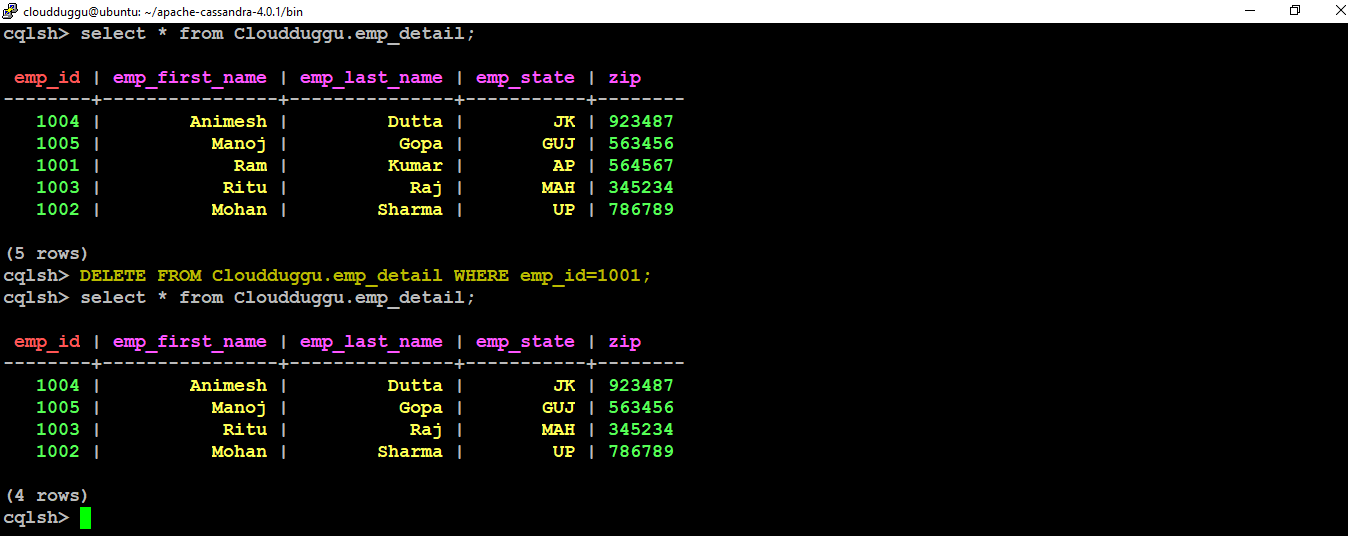Image resolution: width=1348 pixels, height=536 pixels.
Task: Select zip 786789 in the four-row result
Action: (x=641, y=452)
